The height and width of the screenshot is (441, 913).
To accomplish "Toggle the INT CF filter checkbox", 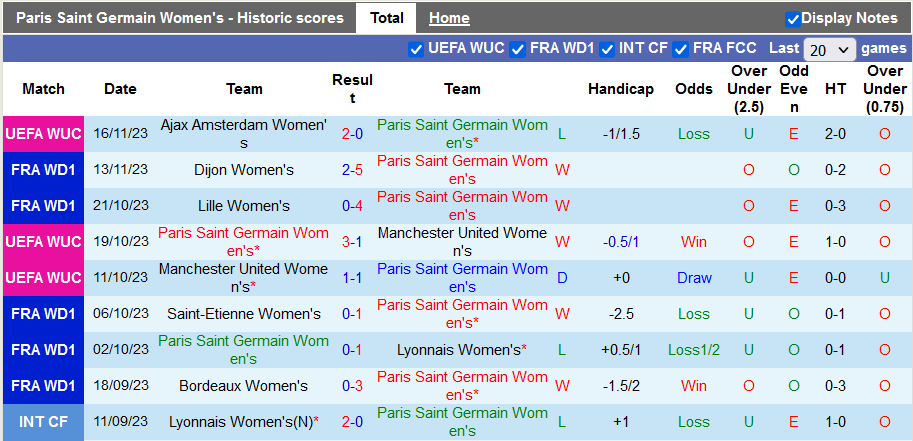I will (x=608, y=49).
